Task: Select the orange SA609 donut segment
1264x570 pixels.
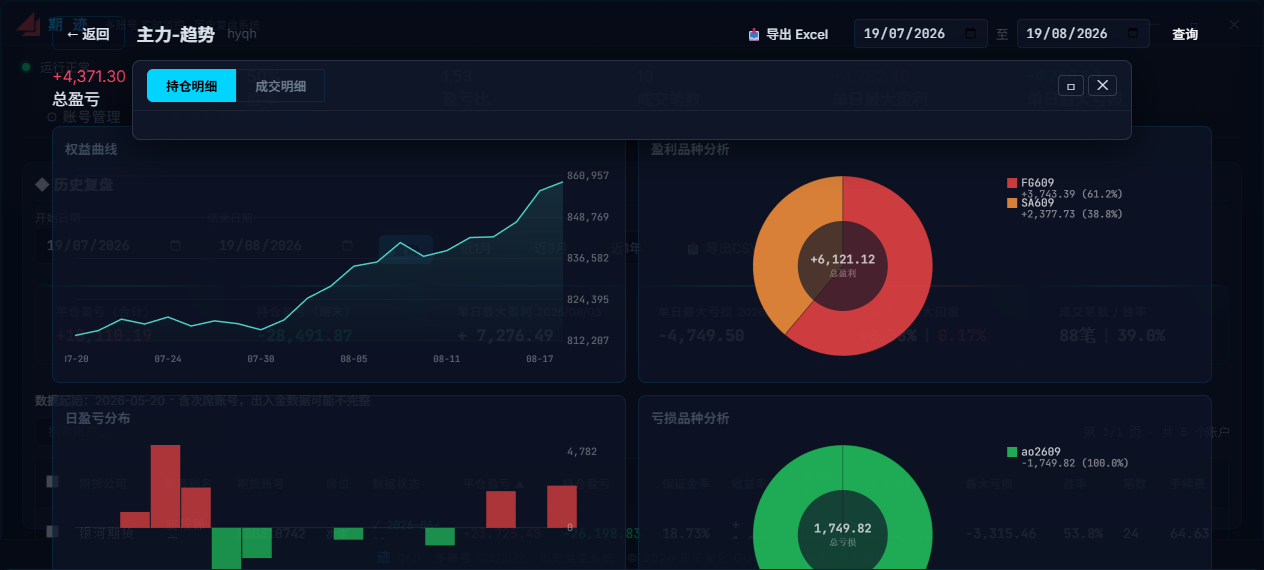Action: pos(782,240)
